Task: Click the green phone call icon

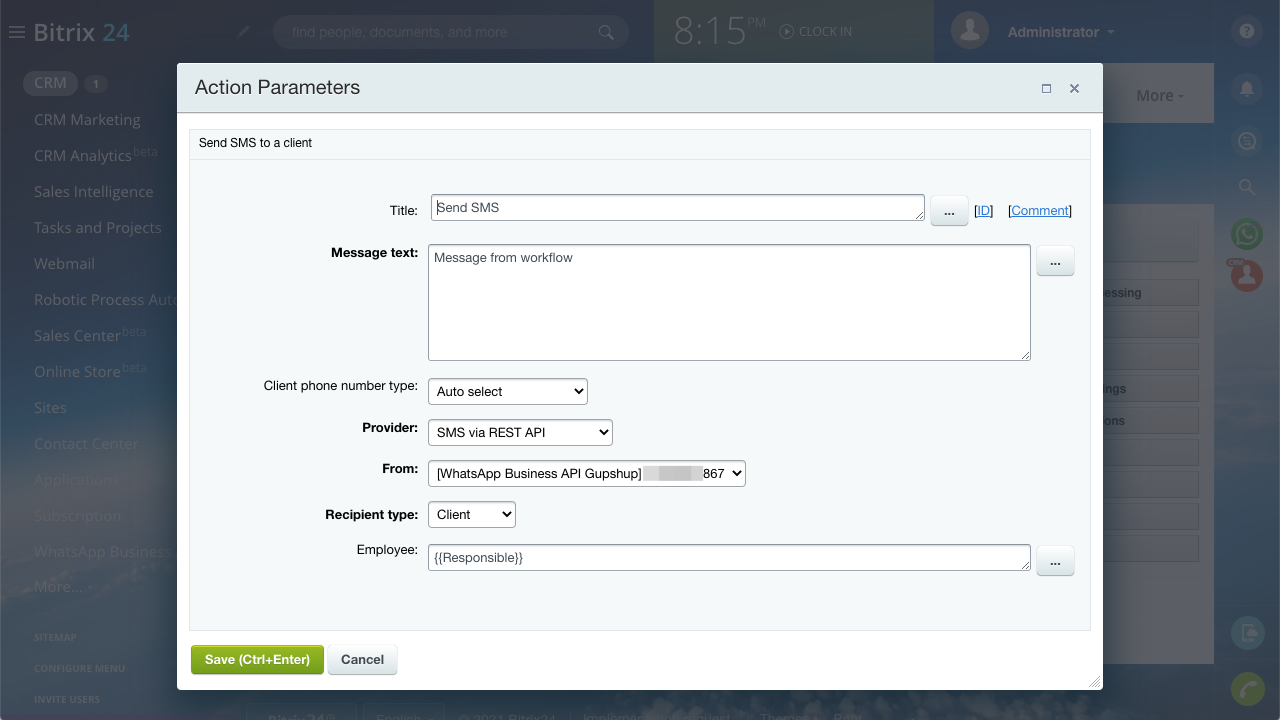Action: coord(1246,690)
